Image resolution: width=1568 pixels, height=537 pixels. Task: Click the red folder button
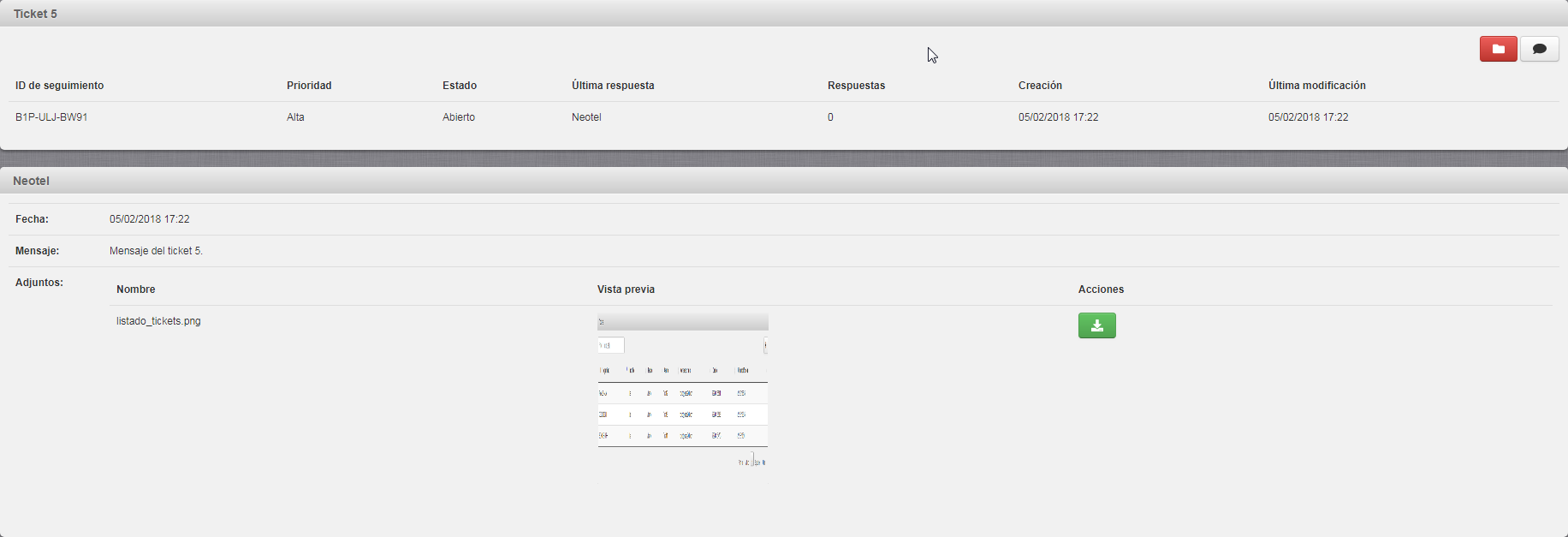coord(1498,49)
